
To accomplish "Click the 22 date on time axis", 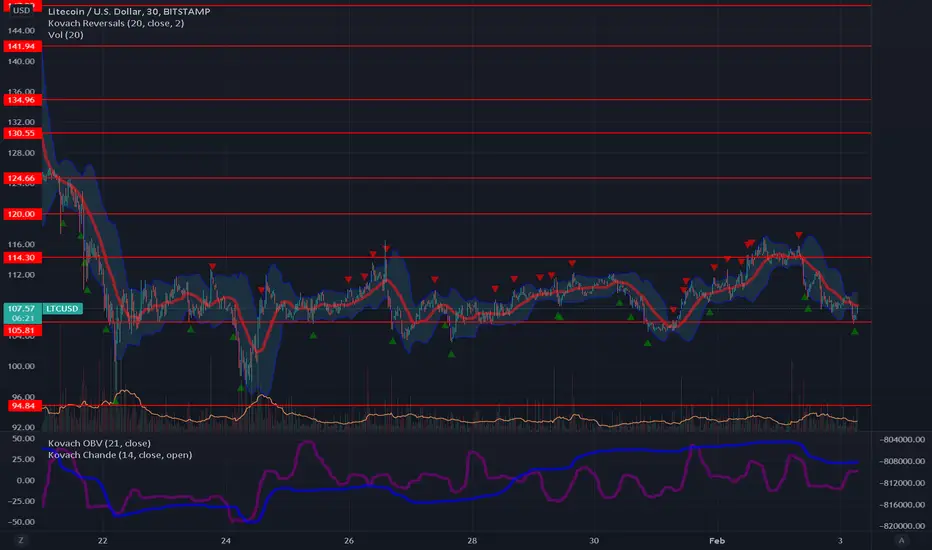I will pyautogui.click(x=103, y=540).
